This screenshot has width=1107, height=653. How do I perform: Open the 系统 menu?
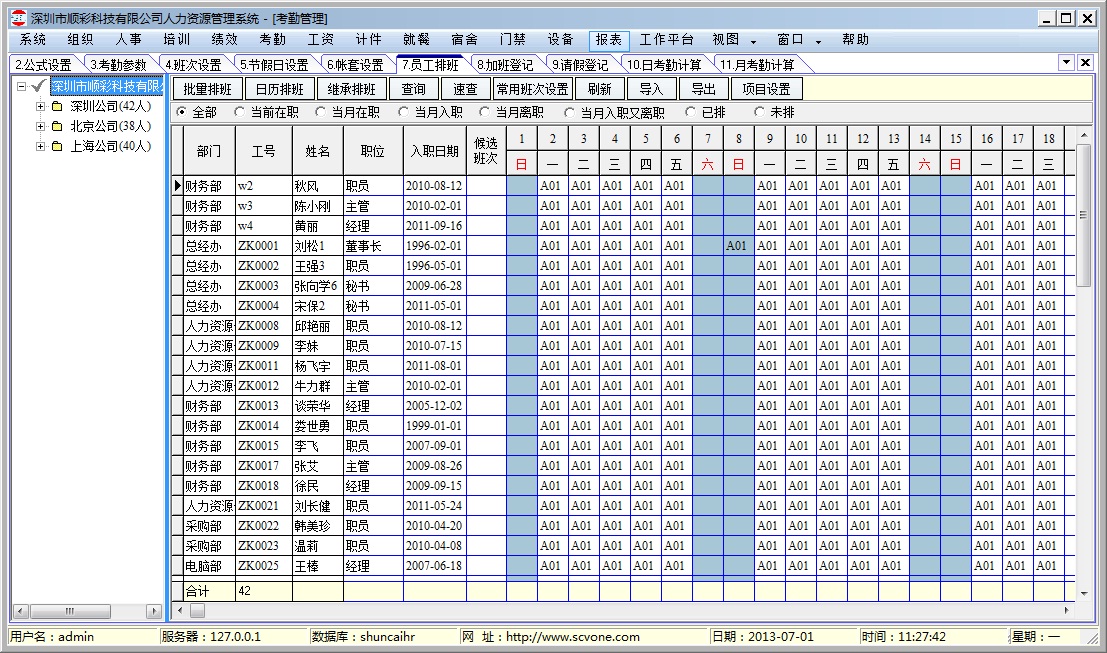(32, 40)
